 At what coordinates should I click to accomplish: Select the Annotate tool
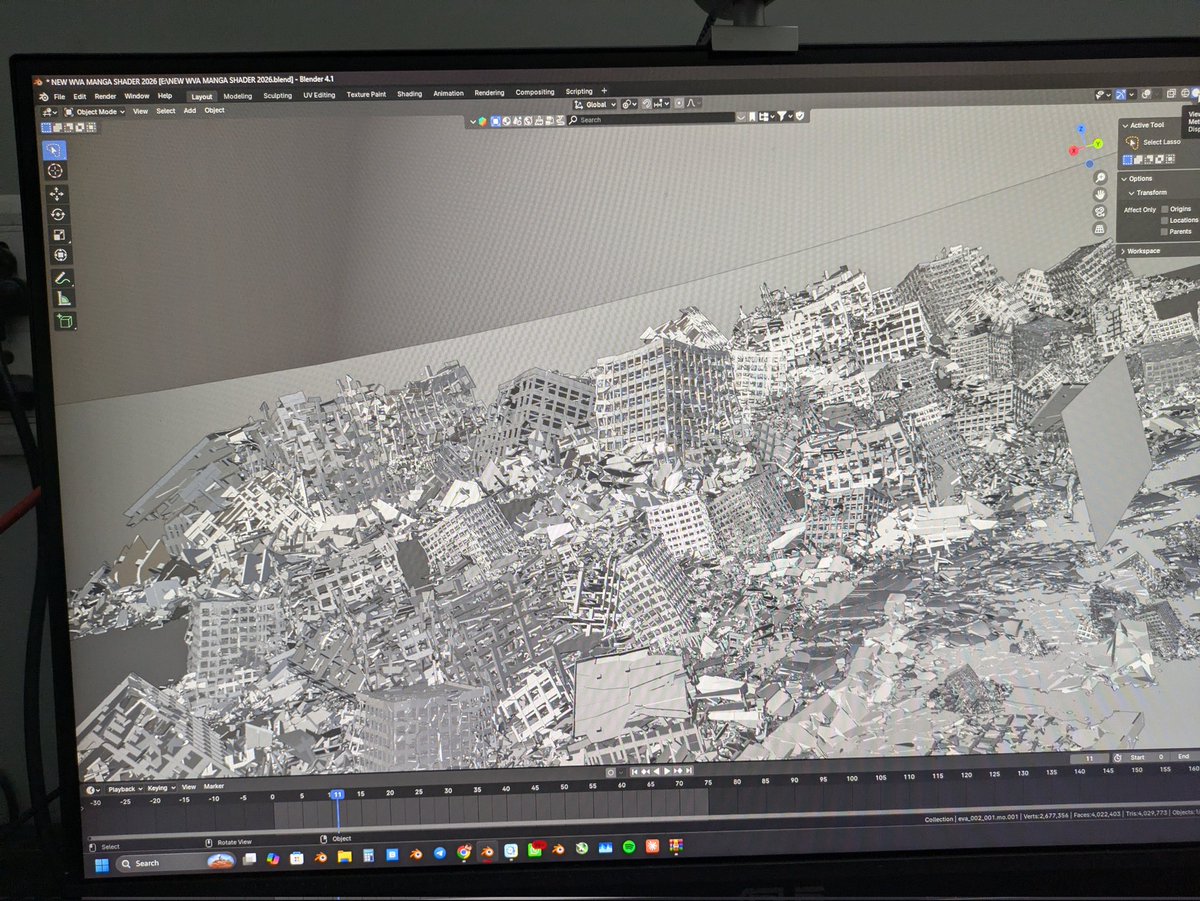point(61,278)
